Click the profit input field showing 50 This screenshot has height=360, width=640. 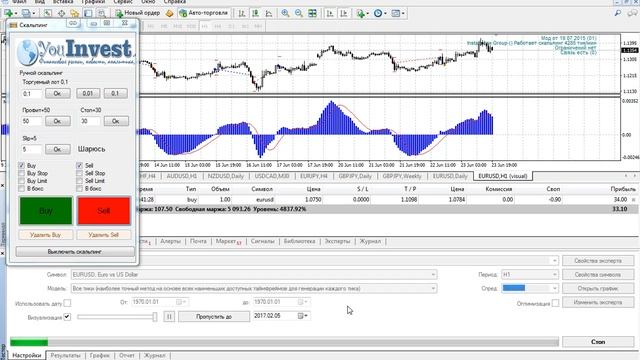click(x=32, y=121)
